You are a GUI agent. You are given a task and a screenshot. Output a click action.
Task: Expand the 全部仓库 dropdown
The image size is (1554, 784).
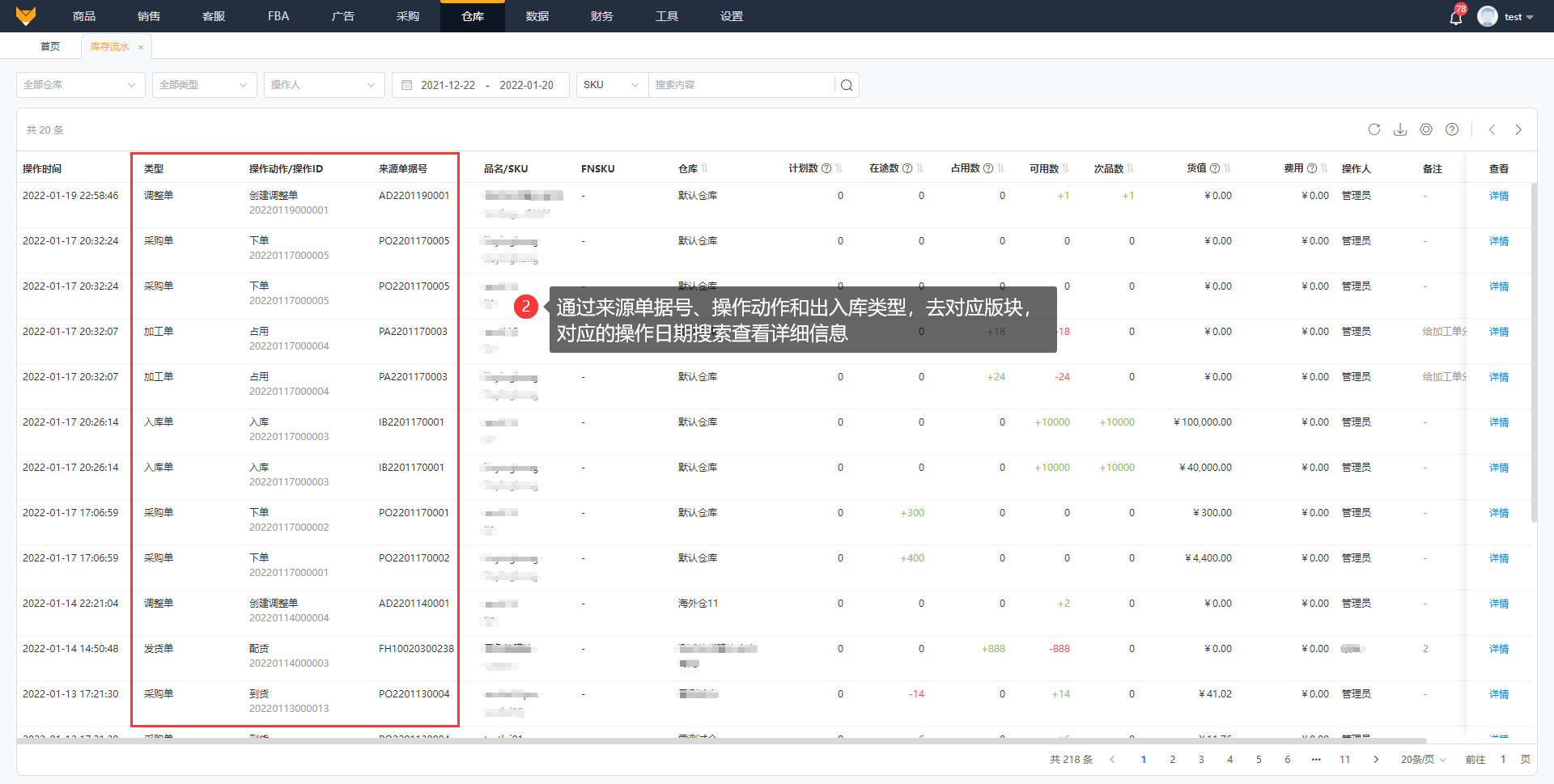pos(80,85)
